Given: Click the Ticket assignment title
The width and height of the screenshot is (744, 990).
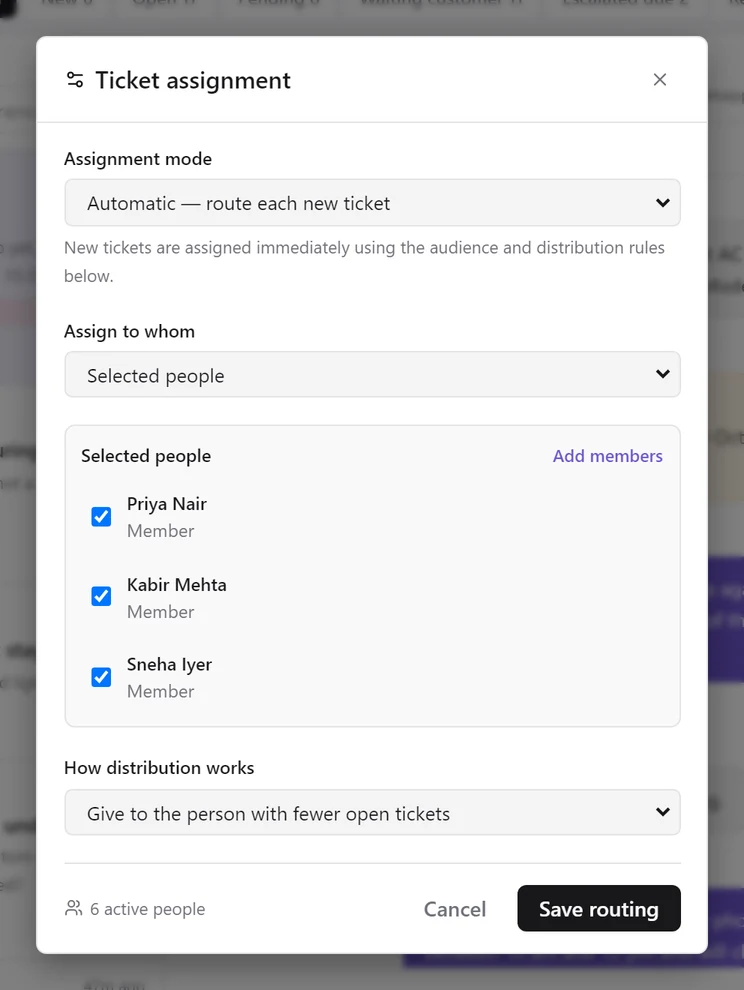Looking at the screenshot, I should click(193, 80).
